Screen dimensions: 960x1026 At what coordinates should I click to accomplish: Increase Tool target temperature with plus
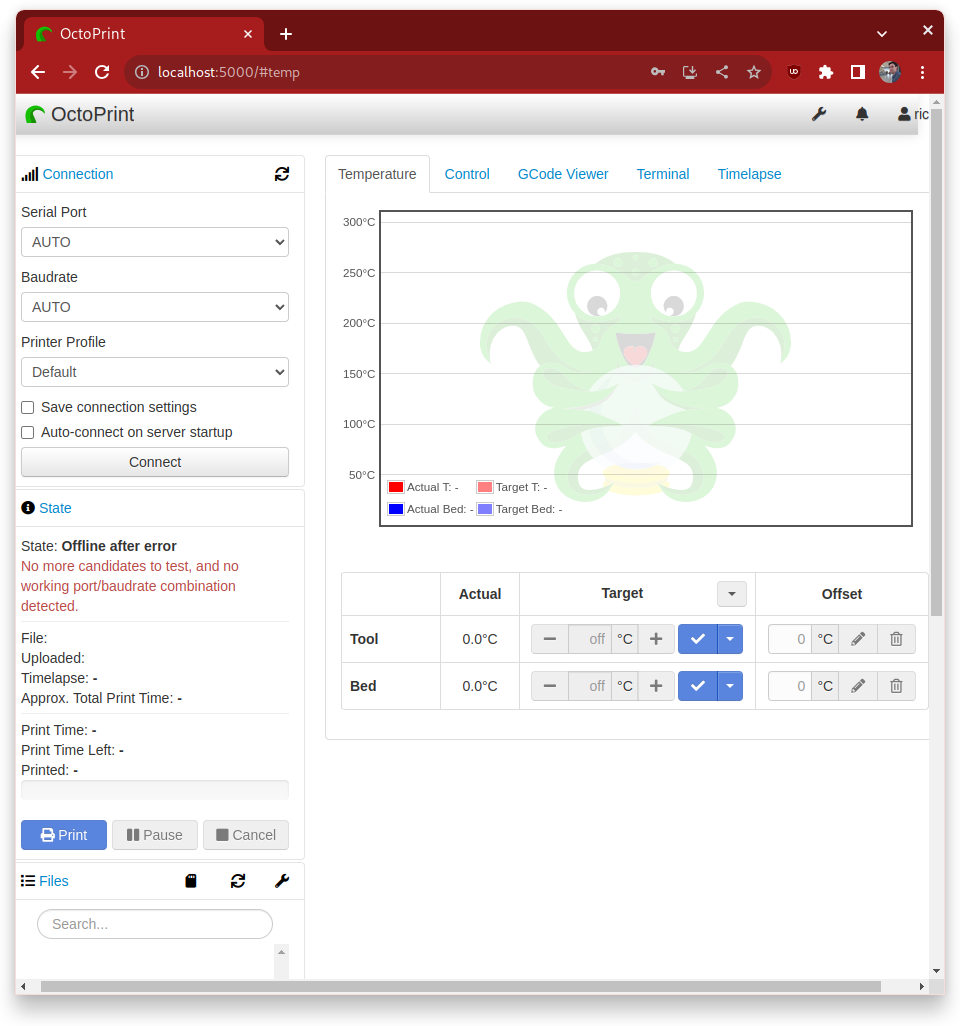pyautogui.click(x=656, y=639)
